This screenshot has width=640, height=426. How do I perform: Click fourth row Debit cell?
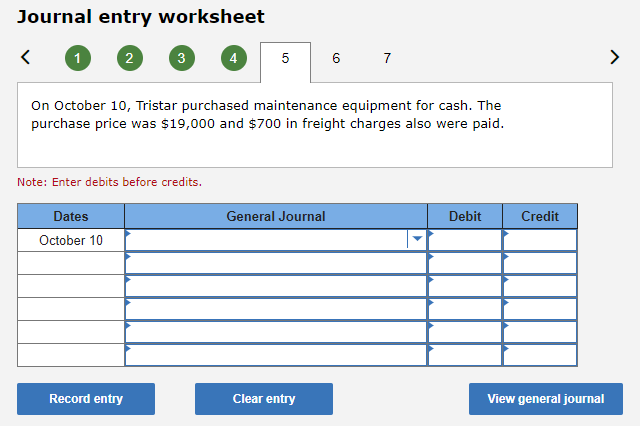[465, 309]
